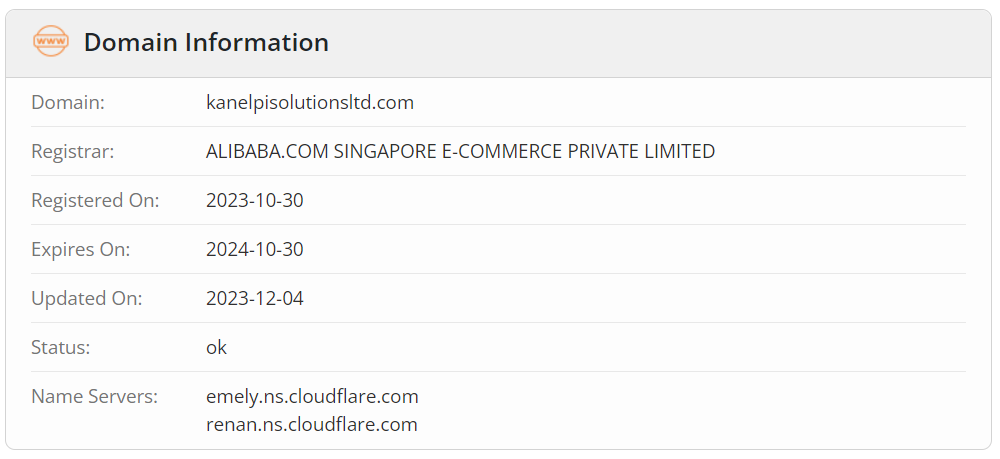Click the Registrar: label
1000x459 pixels.
pos(73,151)
